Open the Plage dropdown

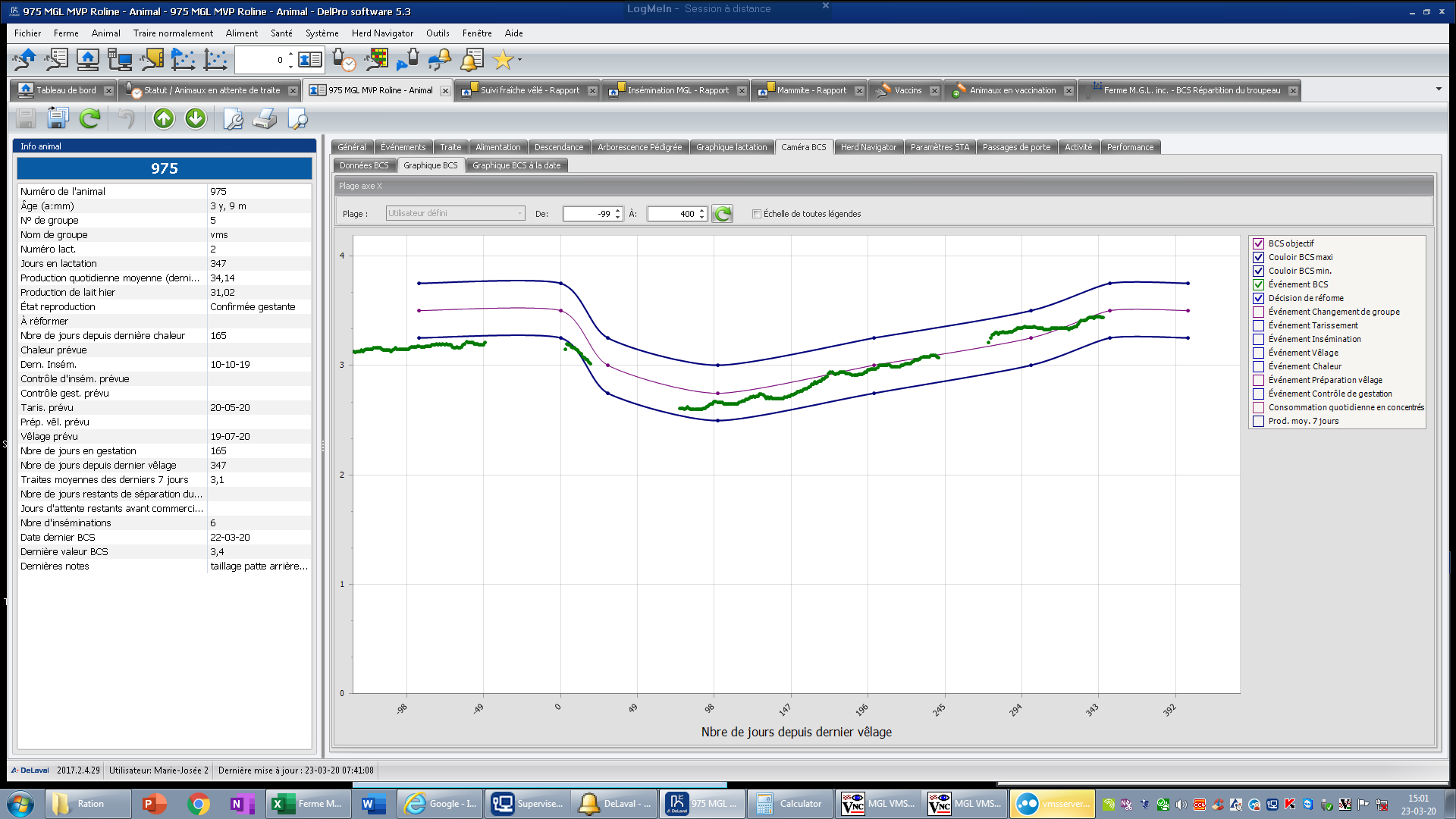pos(455,213)
